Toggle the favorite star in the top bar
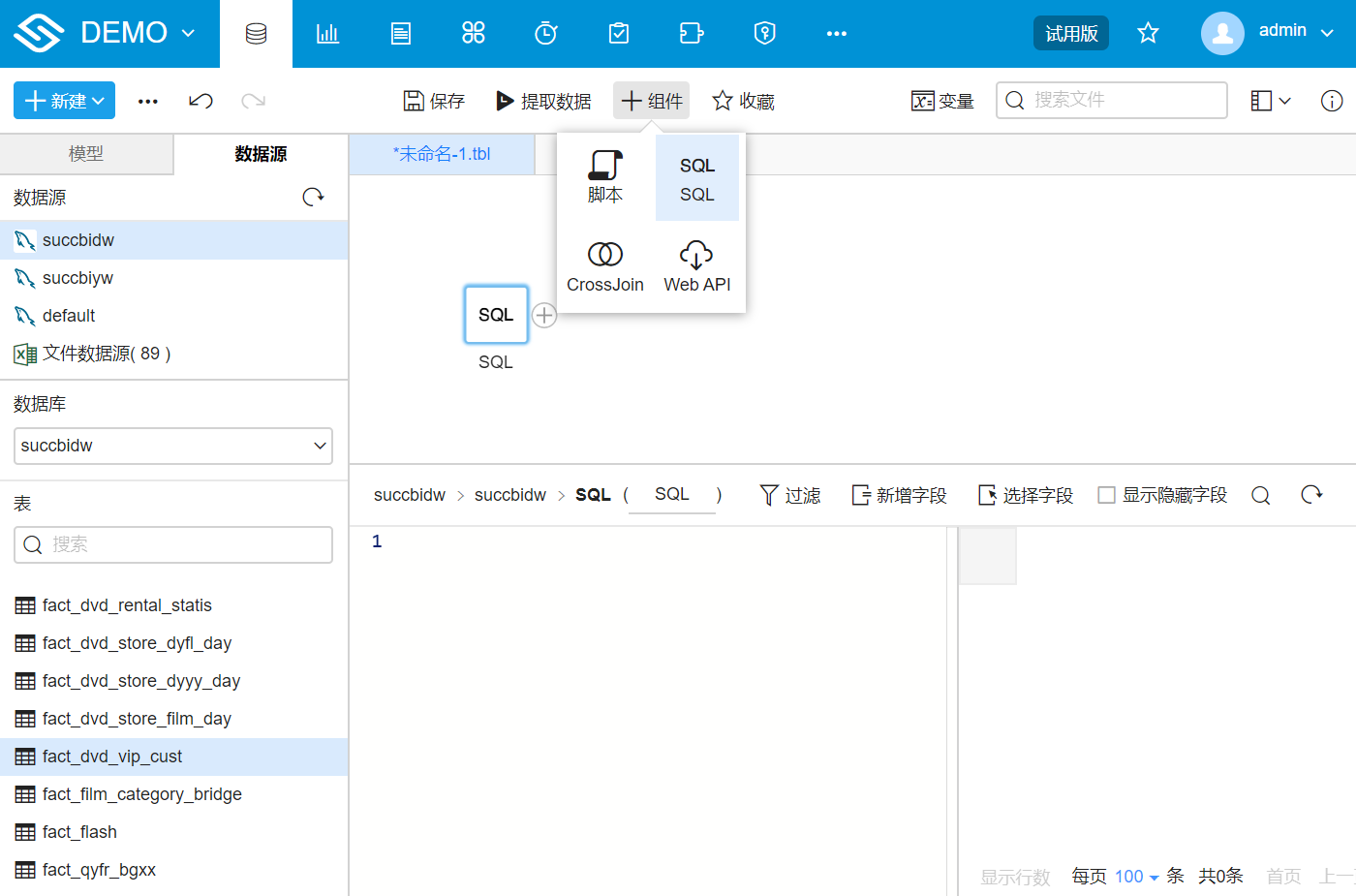This screenshot has width=1356, height=896. [x=1148, y=32]
